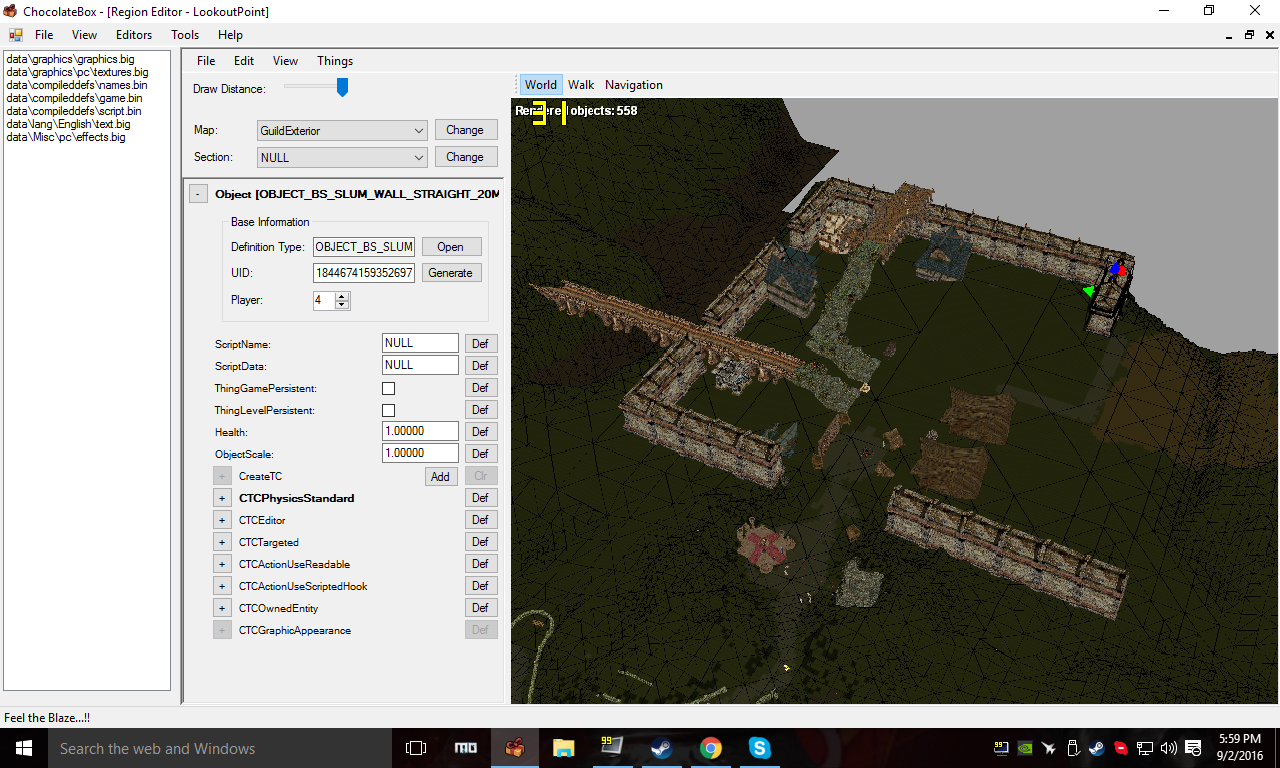This screenshot has height=768, width=1280.
Task: Click Def button for ScriptName
Action: coord(481,344)
